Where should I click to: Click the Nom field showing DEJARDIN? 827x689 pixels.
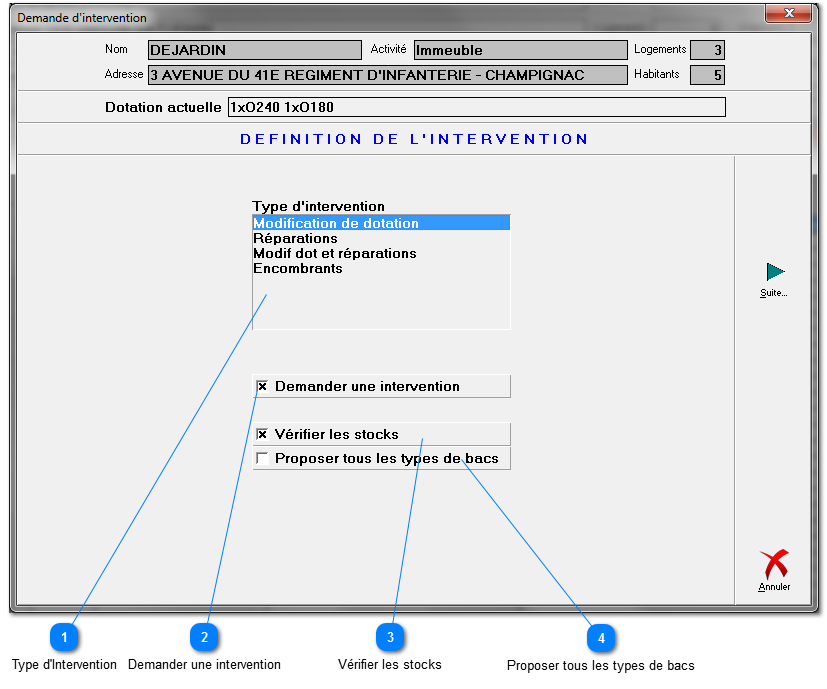click(255, 49)
